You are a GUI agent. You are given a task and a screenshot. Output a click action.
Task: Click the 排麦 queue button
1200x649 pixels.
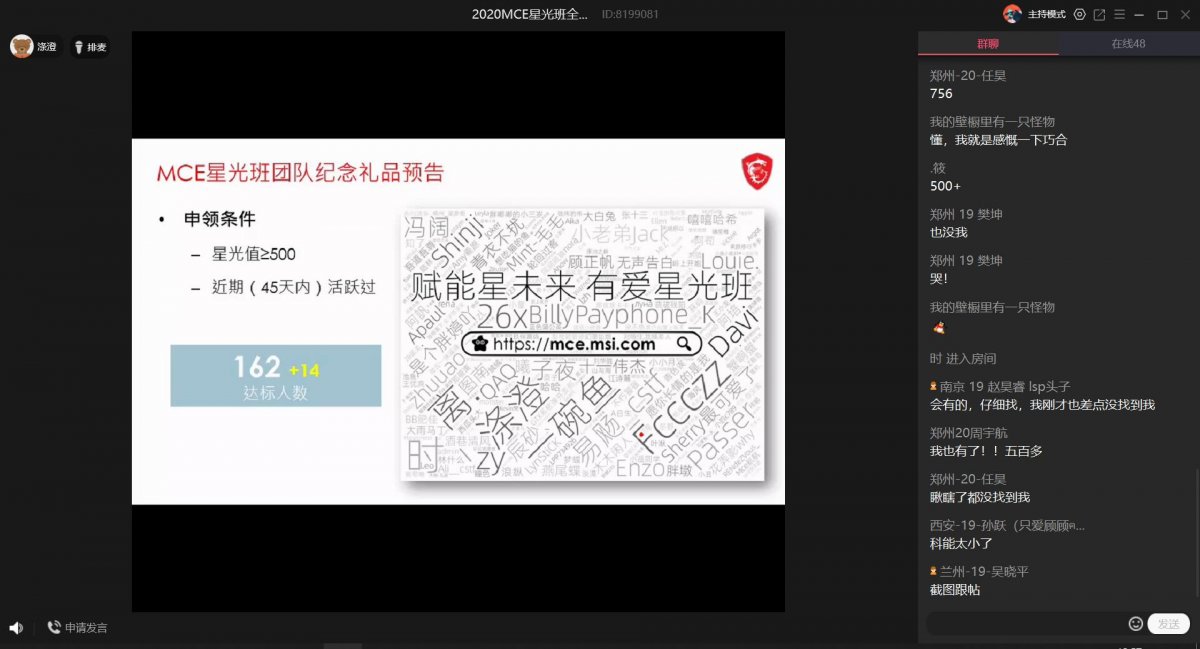pyautogui.click(x=89, y=47)
